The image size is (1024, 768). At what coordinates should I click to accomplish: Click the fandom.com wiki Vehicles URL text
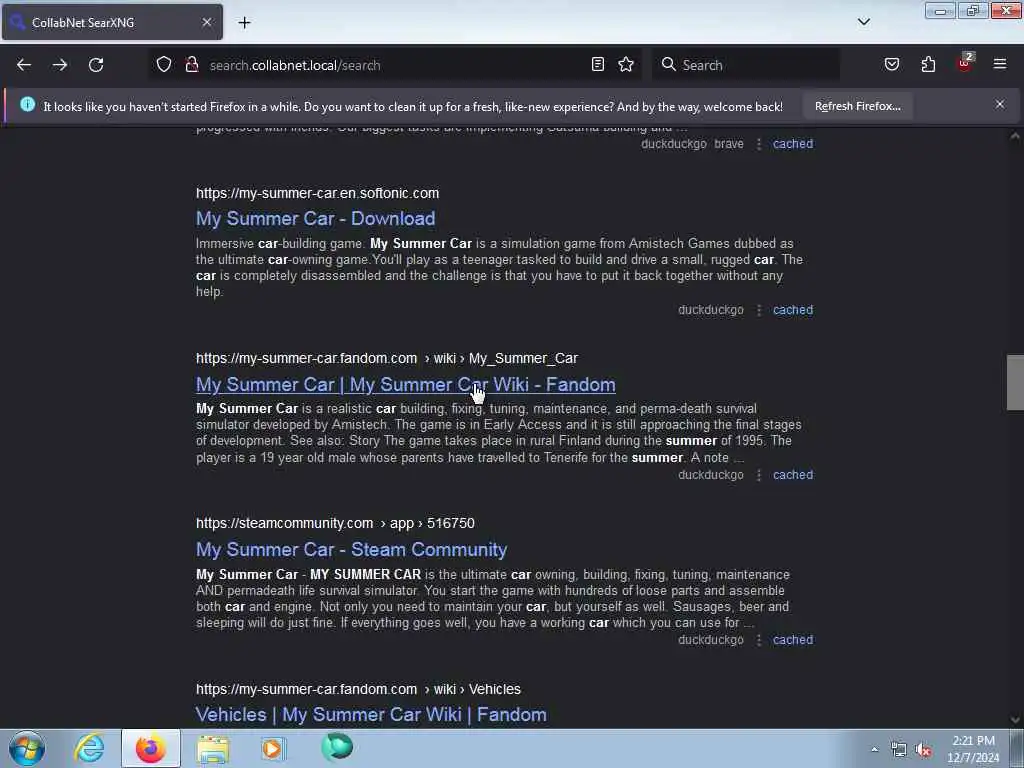(359, 689)
